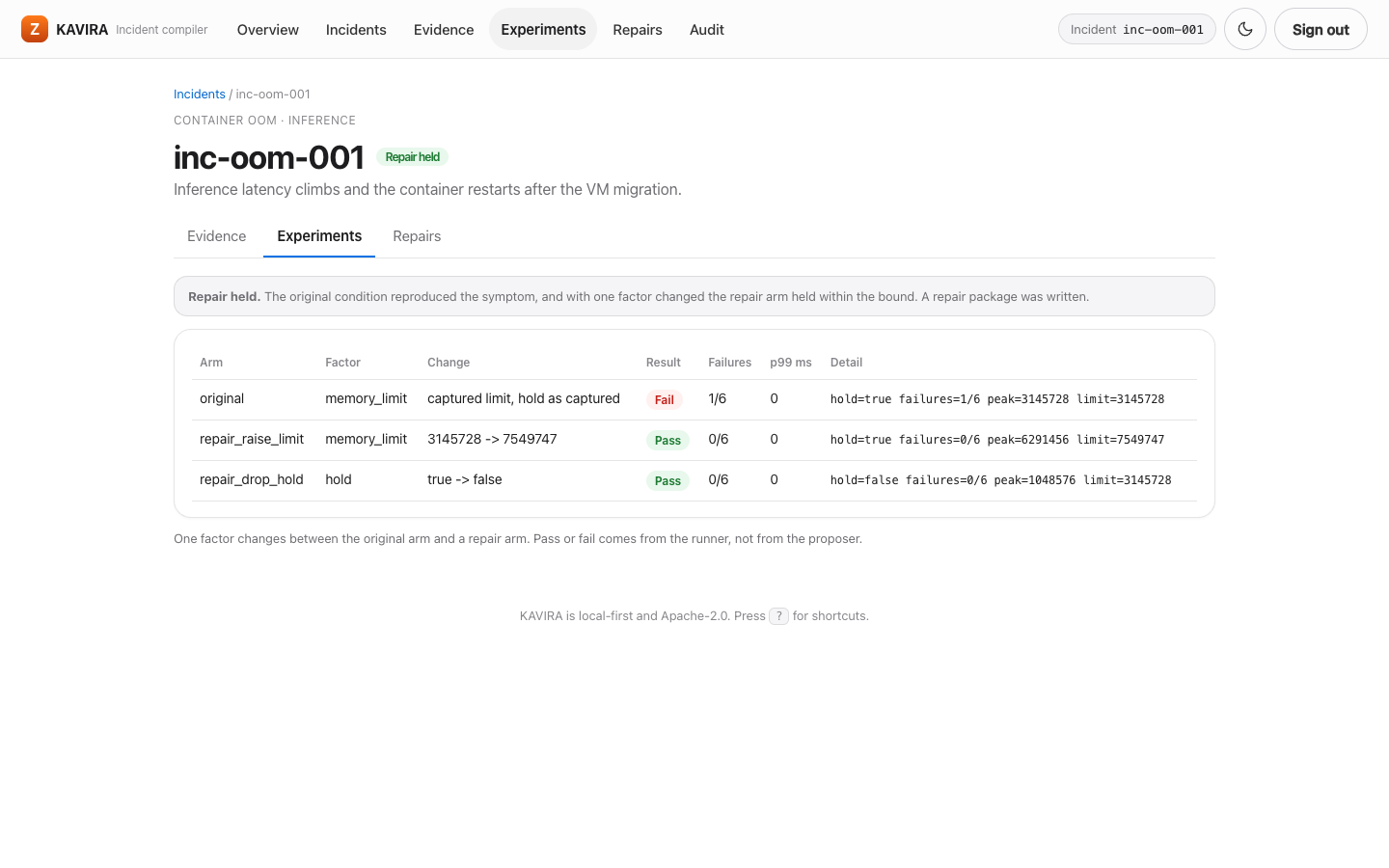Image resolution: width=1389 pixels, height=868 pixels.
Task: Click the Pass badge in repair_raise_limit row
Action: coord(667,440)
